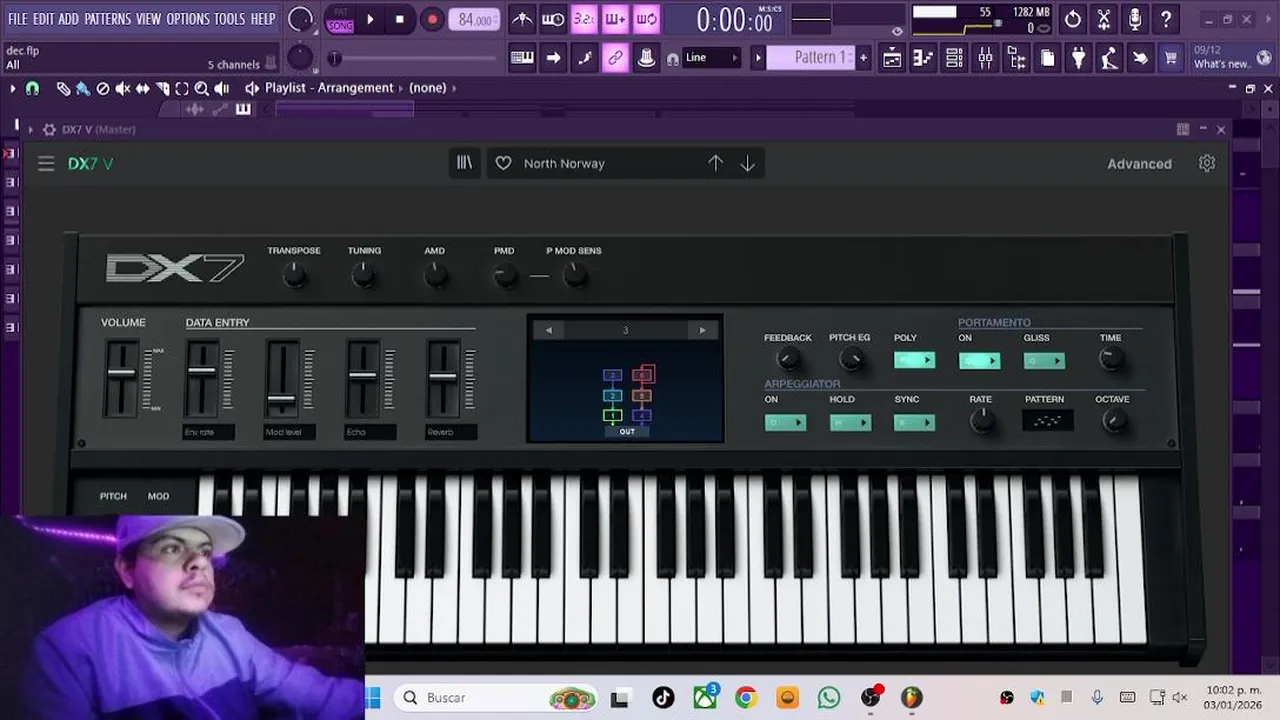1280x720 pixels.
Task: Select the playlist slip tool
Action: click(143, 88)
